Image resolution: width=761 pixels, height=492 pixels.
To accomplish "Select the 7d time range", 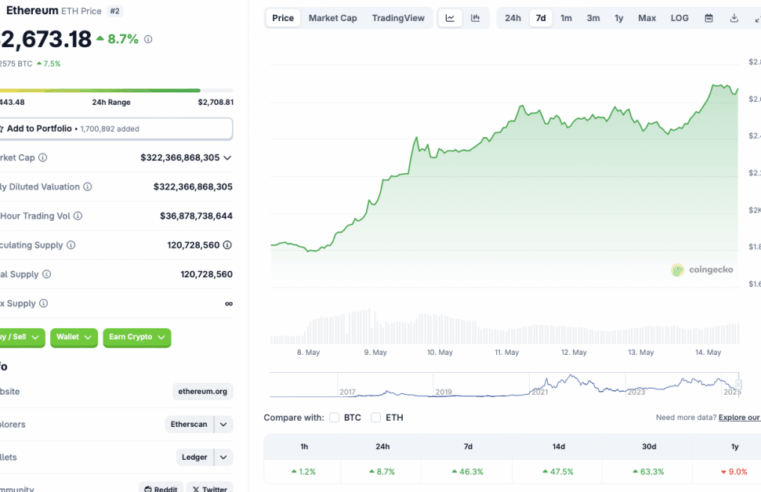I will click(541, 18).
